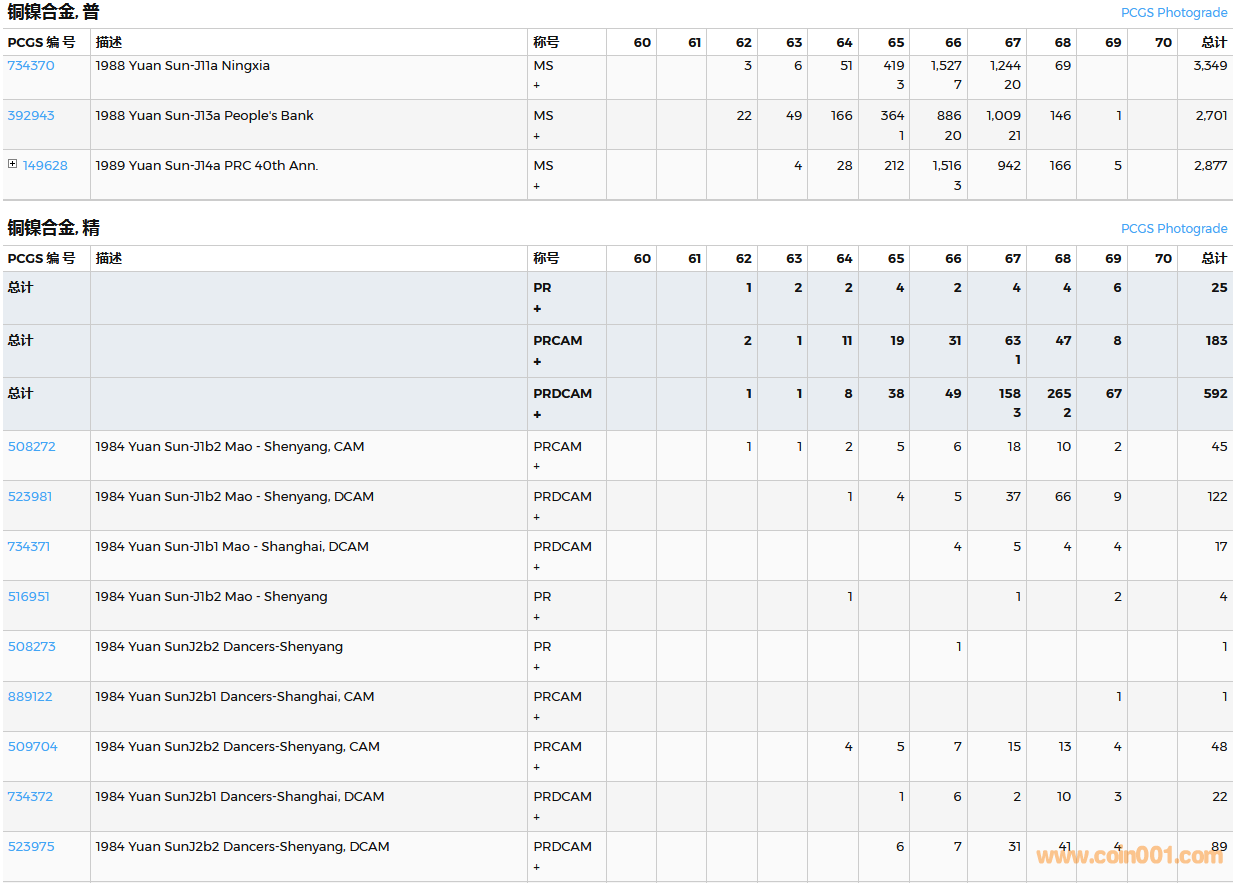Open coin entry 392943
Image resolution: width=1236 pixels, height=883 pixels.
(x=31, y=116)
